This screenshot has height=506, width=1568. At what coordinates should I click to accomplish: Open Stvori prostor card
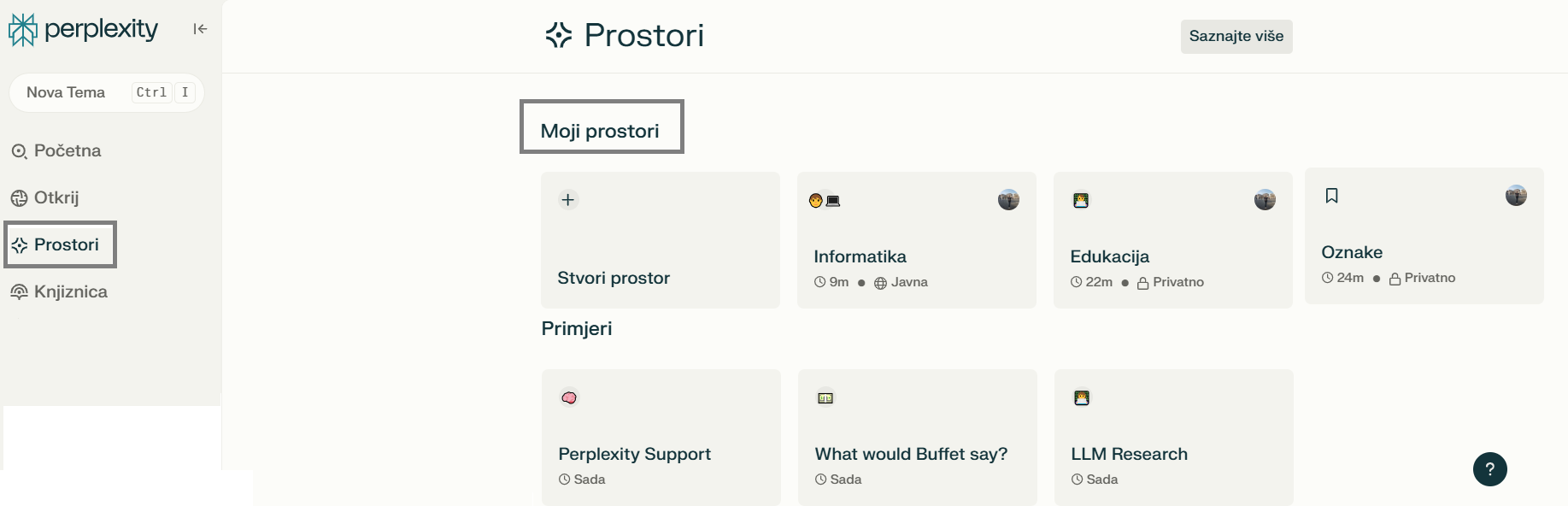point(614,278)
